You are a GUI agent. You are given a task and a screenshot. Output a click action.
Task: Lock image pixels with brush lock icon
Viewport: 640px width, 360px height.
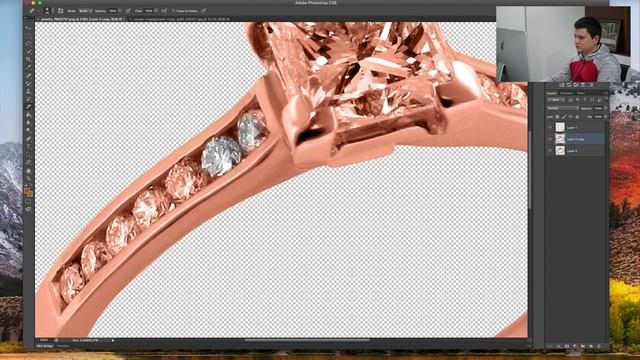tap(564, 117)
